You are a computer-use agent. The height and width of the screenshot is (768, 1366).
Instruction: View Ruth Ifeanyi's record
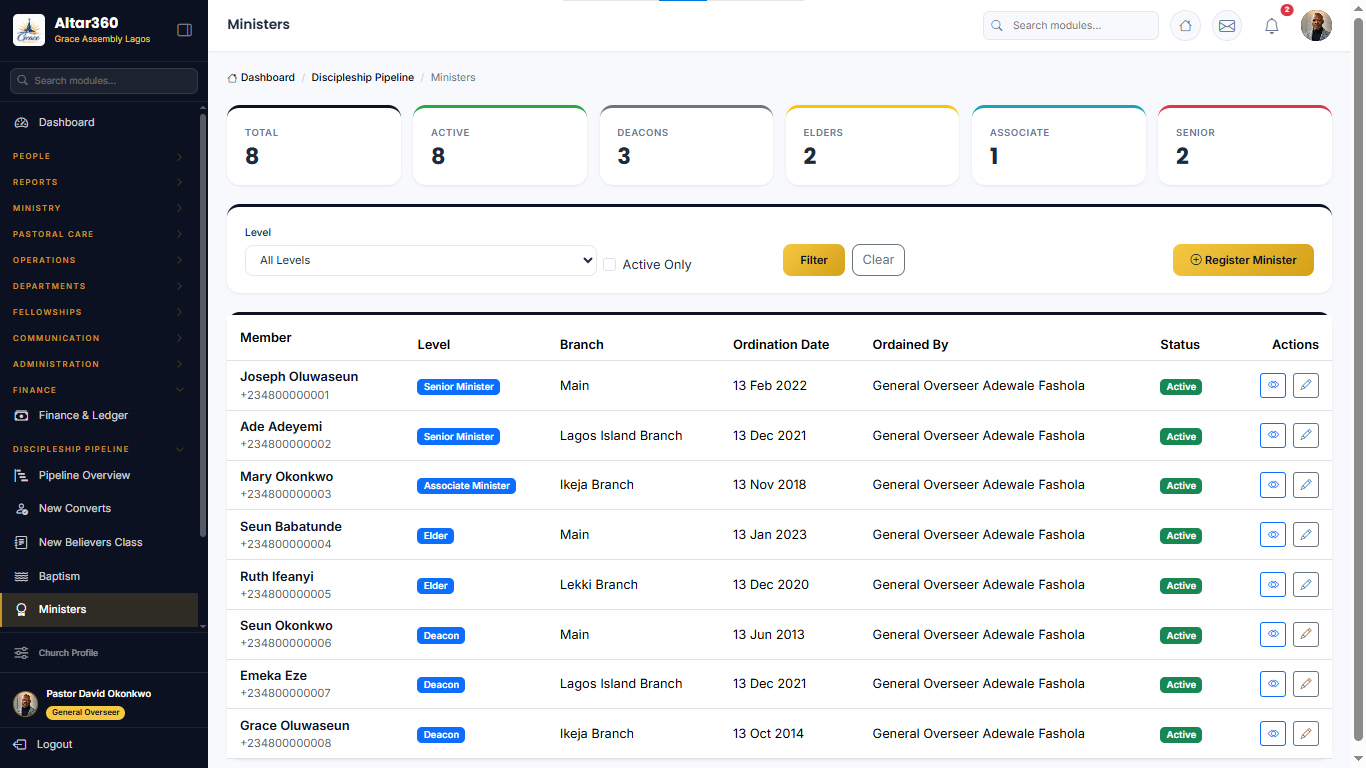coord(1273,585)
